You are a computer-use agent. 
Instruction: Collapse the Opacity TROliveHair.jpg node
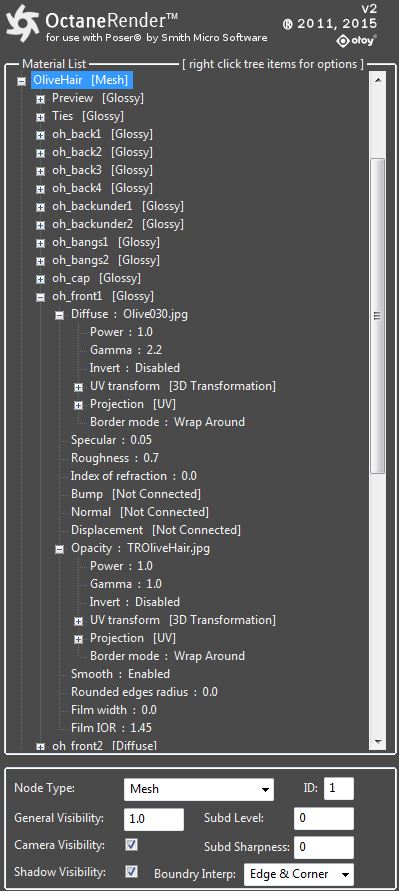pos(59,549)
